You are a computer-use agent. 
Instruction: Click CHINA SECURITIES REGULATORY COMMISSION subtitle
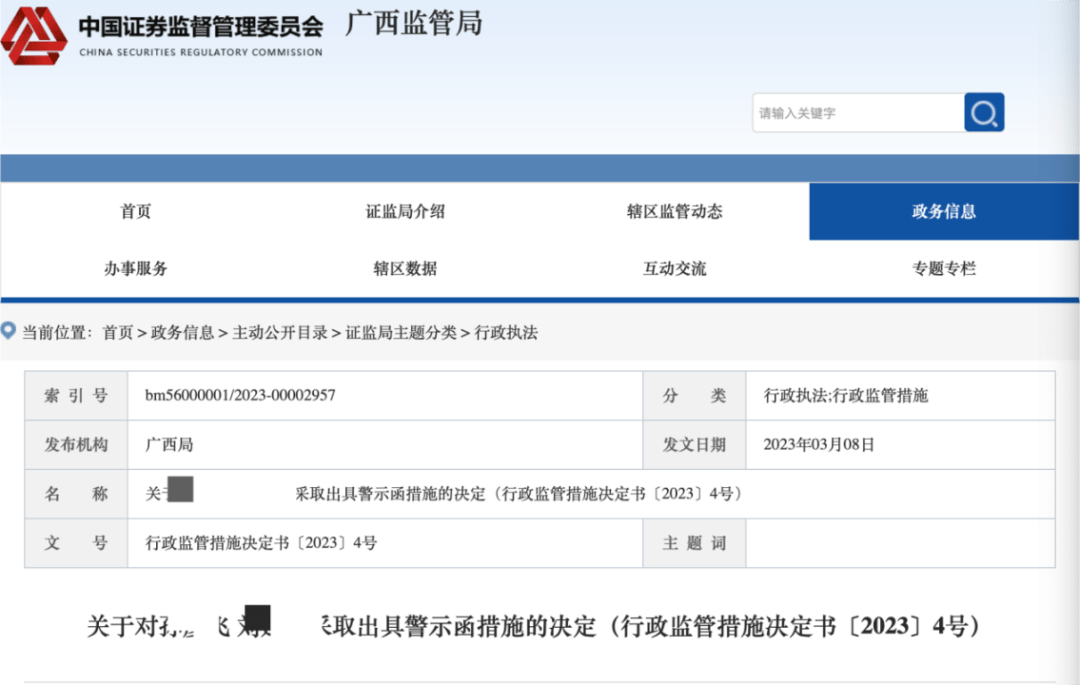pos(200,52)
